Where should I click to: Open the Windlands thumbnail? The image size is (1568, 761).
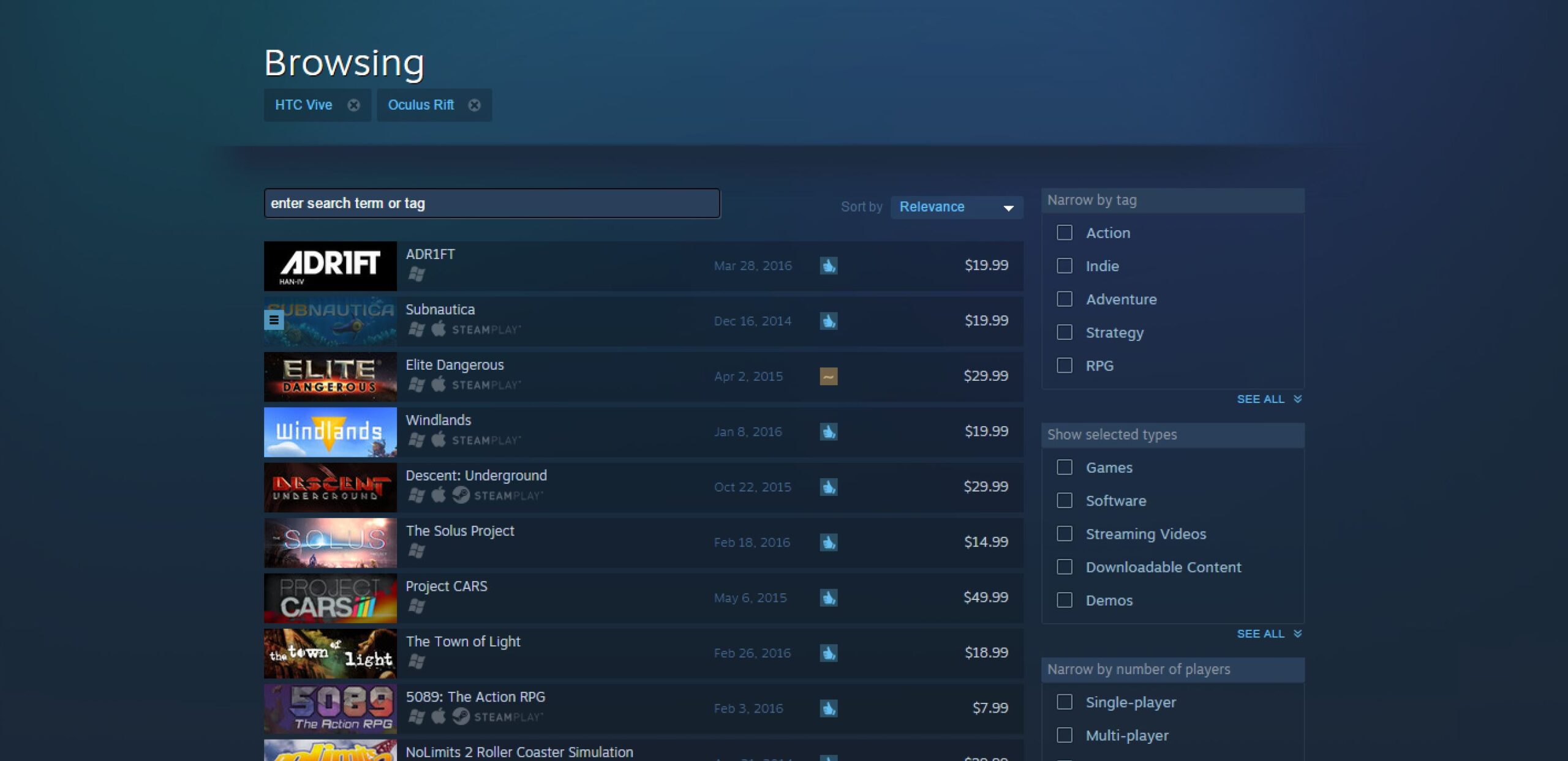330,432
